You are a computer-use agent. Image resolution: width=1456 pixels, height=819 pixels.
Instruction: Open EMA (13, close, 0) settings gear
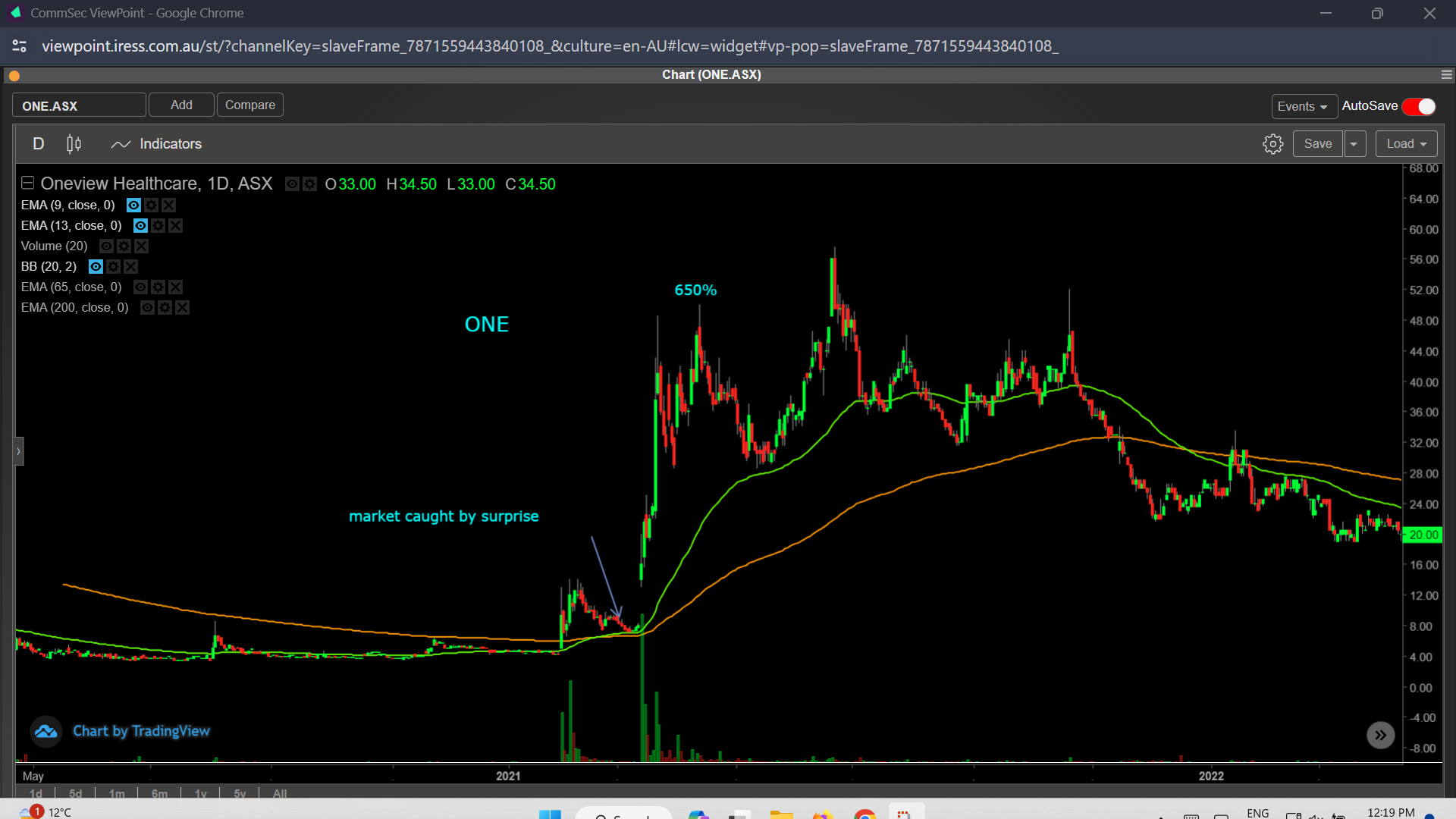[x=158, y=225]
